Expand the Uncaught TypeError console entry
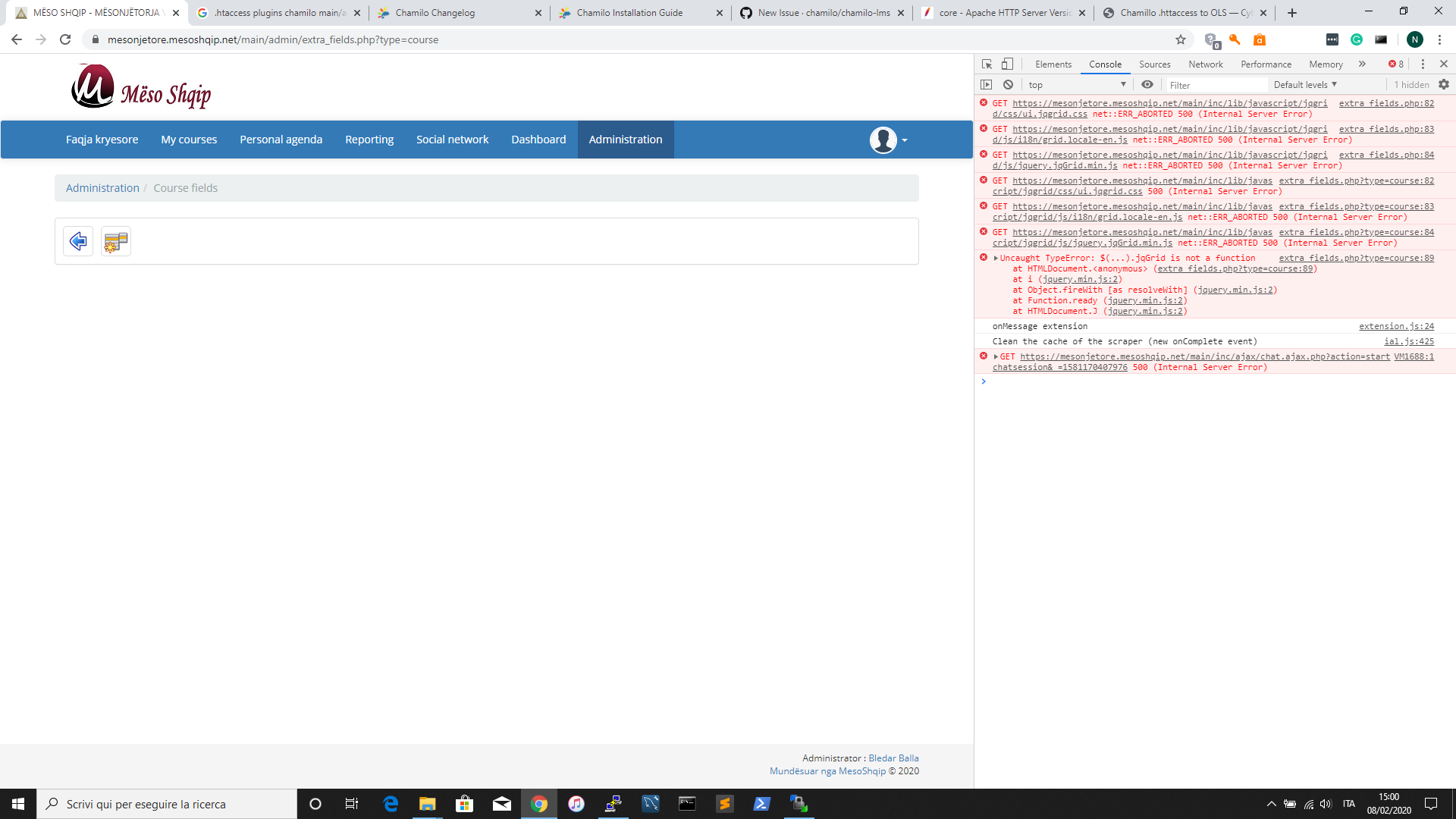This screenshot has height=819, width=1456. click(x=996, y=258)
